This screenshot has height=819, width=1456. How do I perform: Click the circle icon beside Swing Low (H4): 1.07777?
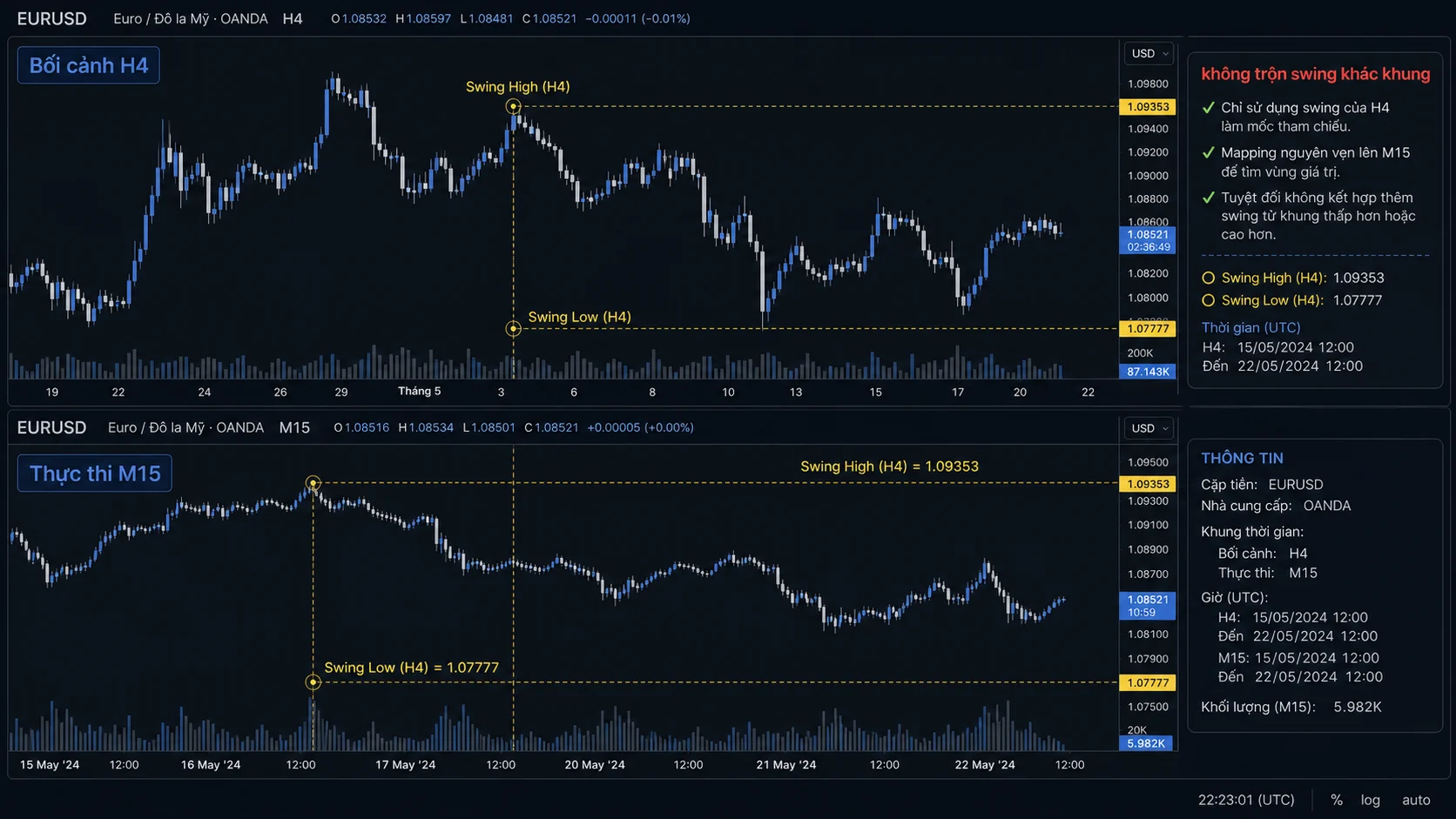1208,301
